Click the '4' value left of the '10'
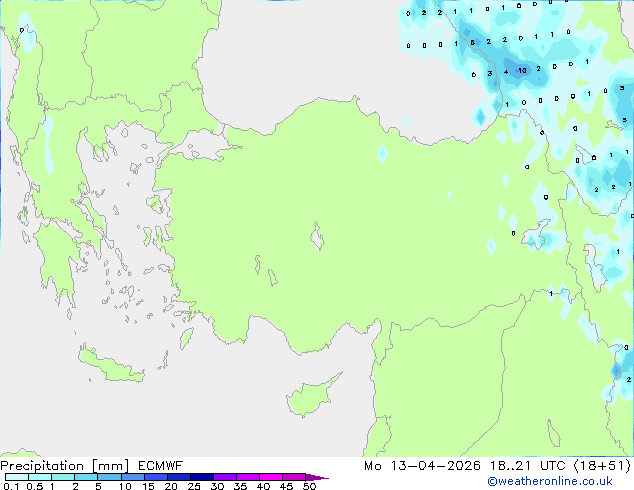Image resolution: width=634 pixels, height=490 pixels. (506, 72)
